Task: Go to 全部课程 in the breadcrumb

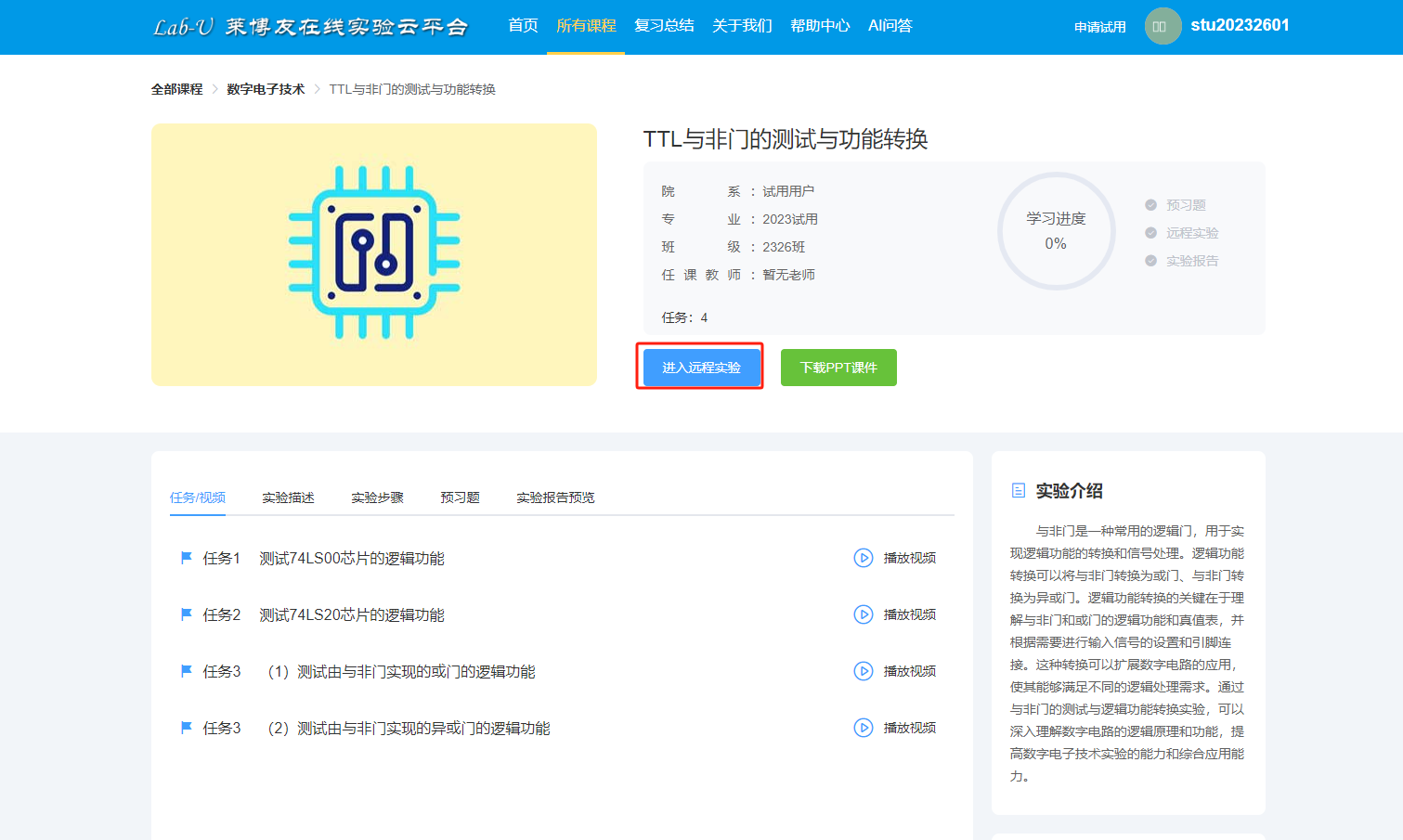Action: point(176,89)
